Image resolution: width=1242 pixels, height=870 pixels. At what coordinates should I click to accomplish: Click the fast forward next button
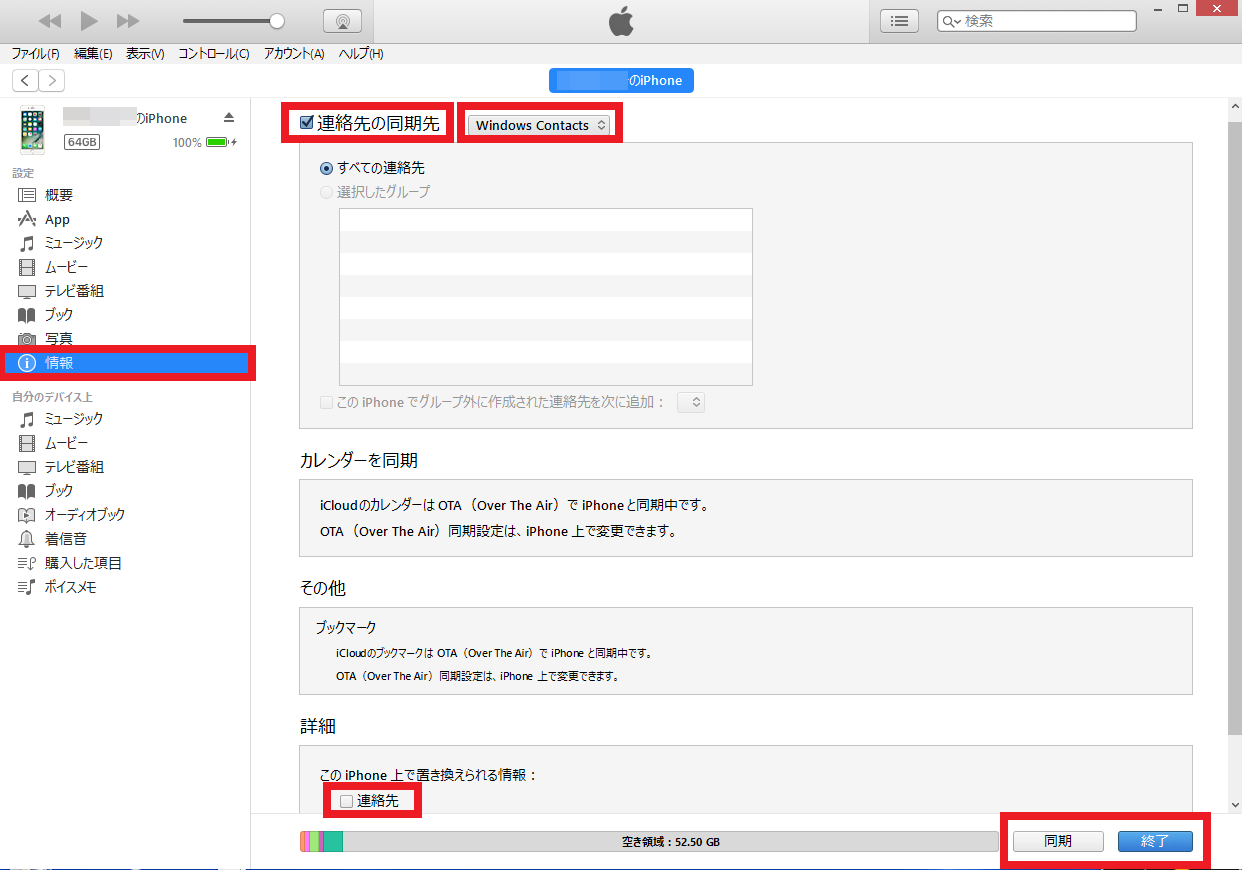click(128, 21)
